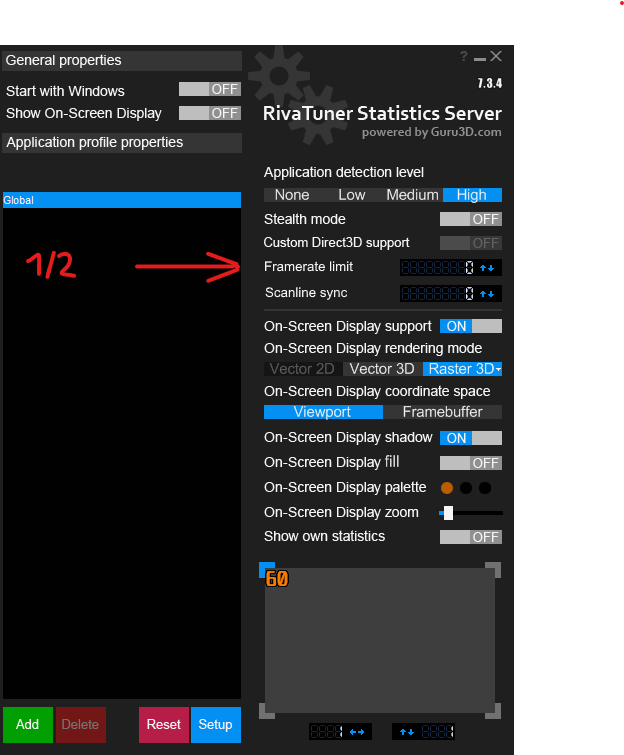Image resolution: width=624 pixels, height=755 pixels.
Task: Close the RivaTuner Statistics Server window
Action: [496, 56]
